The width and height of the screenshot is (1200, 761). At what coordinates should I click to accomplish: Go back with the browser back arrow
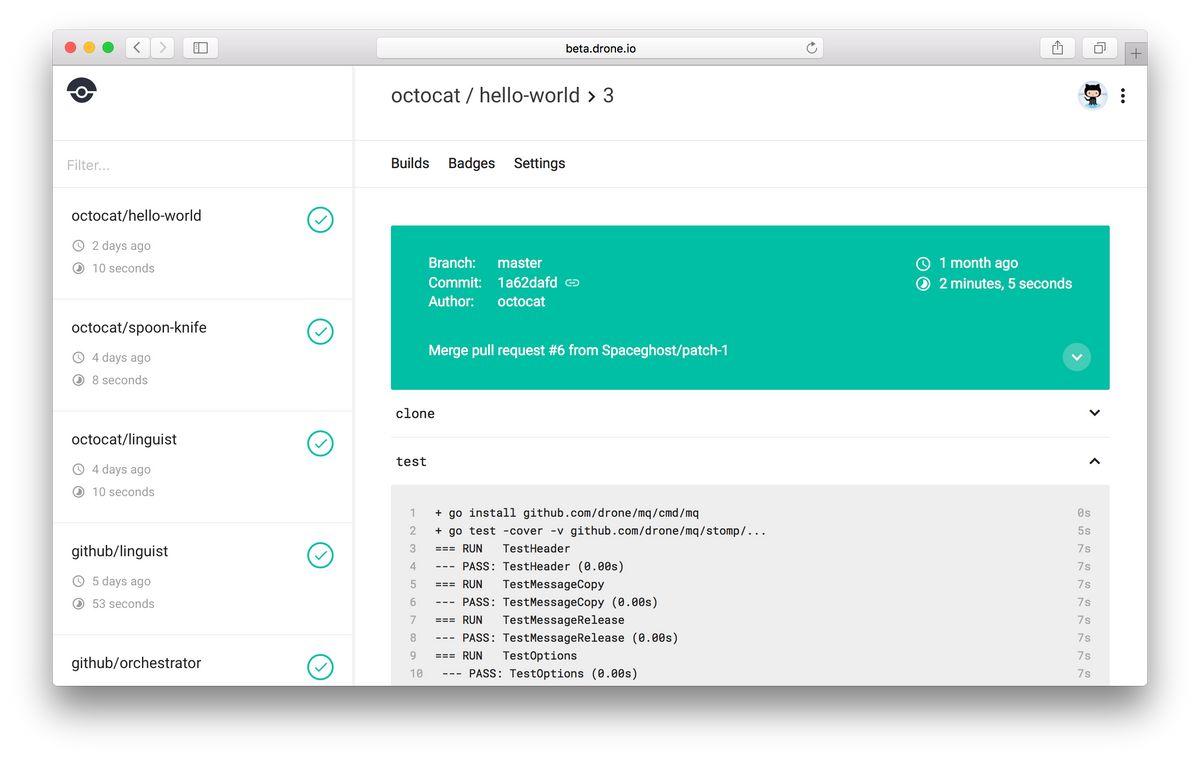pyautogui.click(x=137, y=47)
